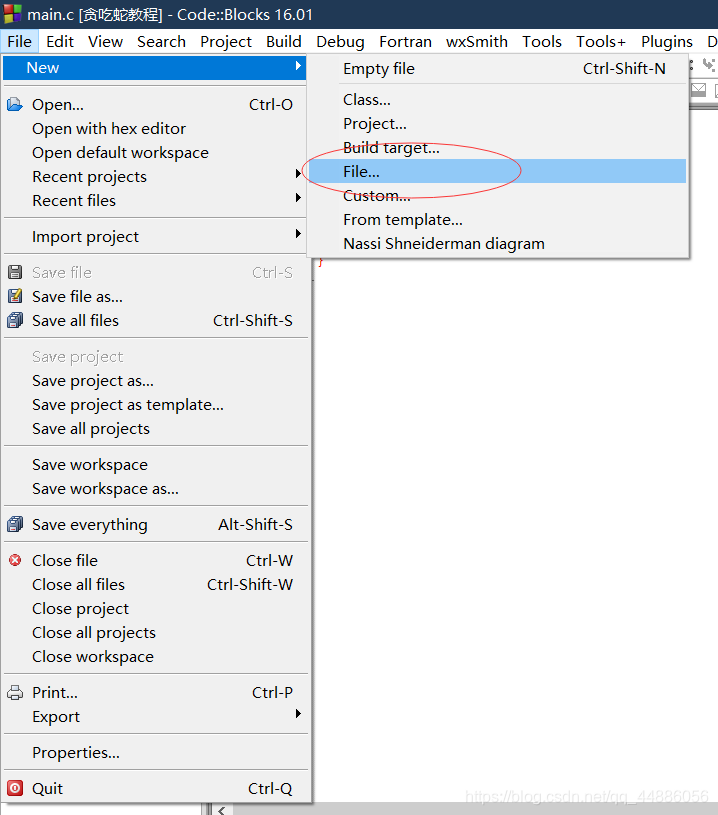Click the Save everything icon
This screenshot has width=718, height=815.
pos(15,524)
